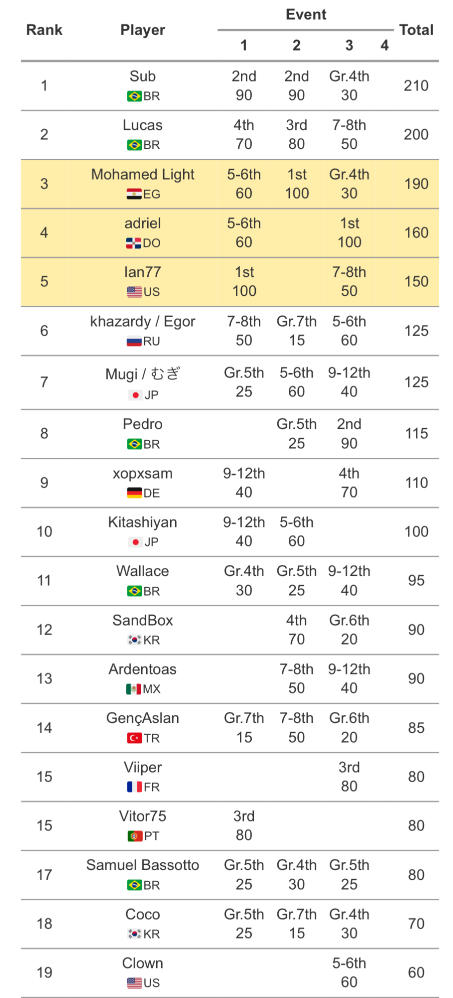
Task: Click the Mexico flag under Ardentoas
Action: [134, 689]
